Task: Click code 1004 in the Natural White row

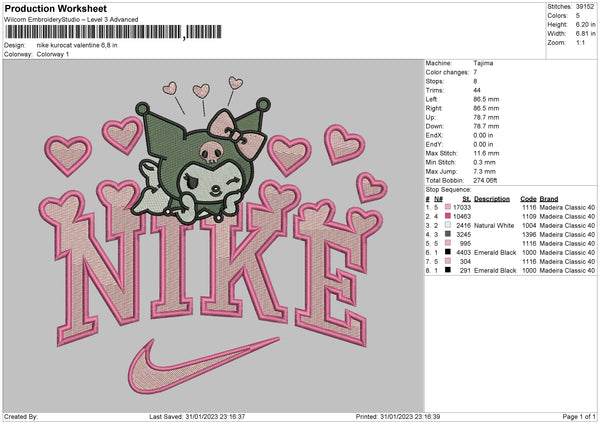Action: [x=529, y=225]
